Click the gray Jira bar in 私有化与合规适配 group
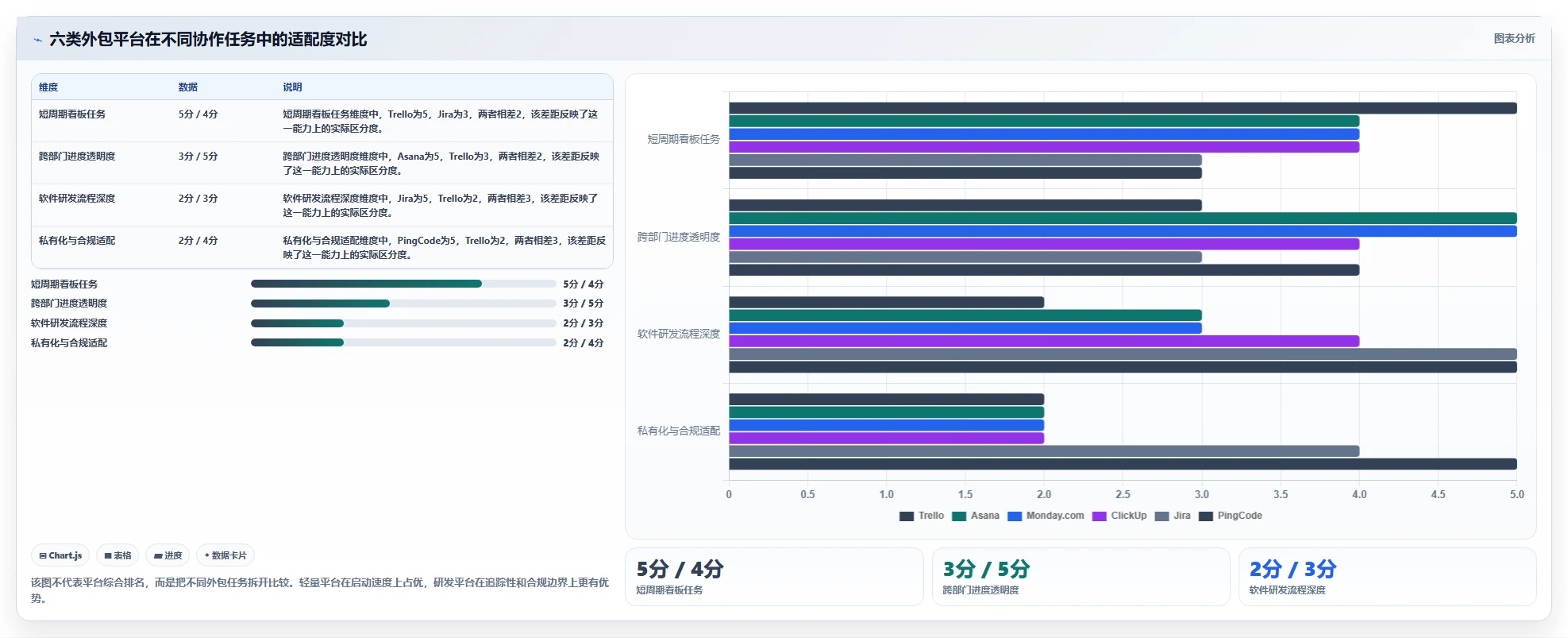Image resolution: width=1568 pixels, height=638 pixels. coord(1044,451)
